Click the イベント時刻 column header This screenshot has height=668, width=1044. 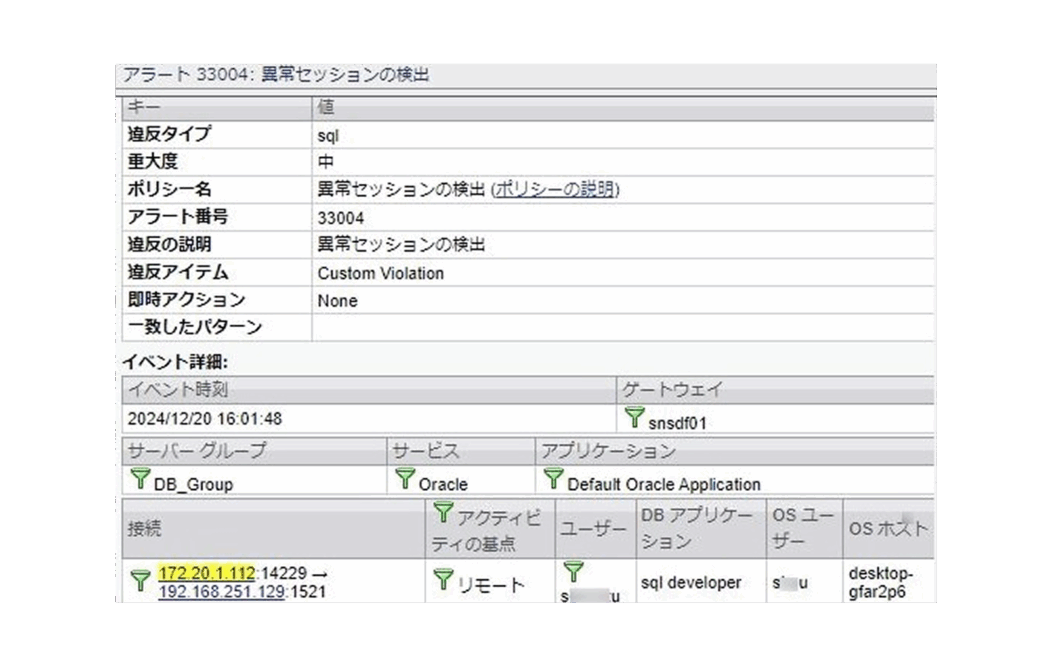click(x=178, y=390)
